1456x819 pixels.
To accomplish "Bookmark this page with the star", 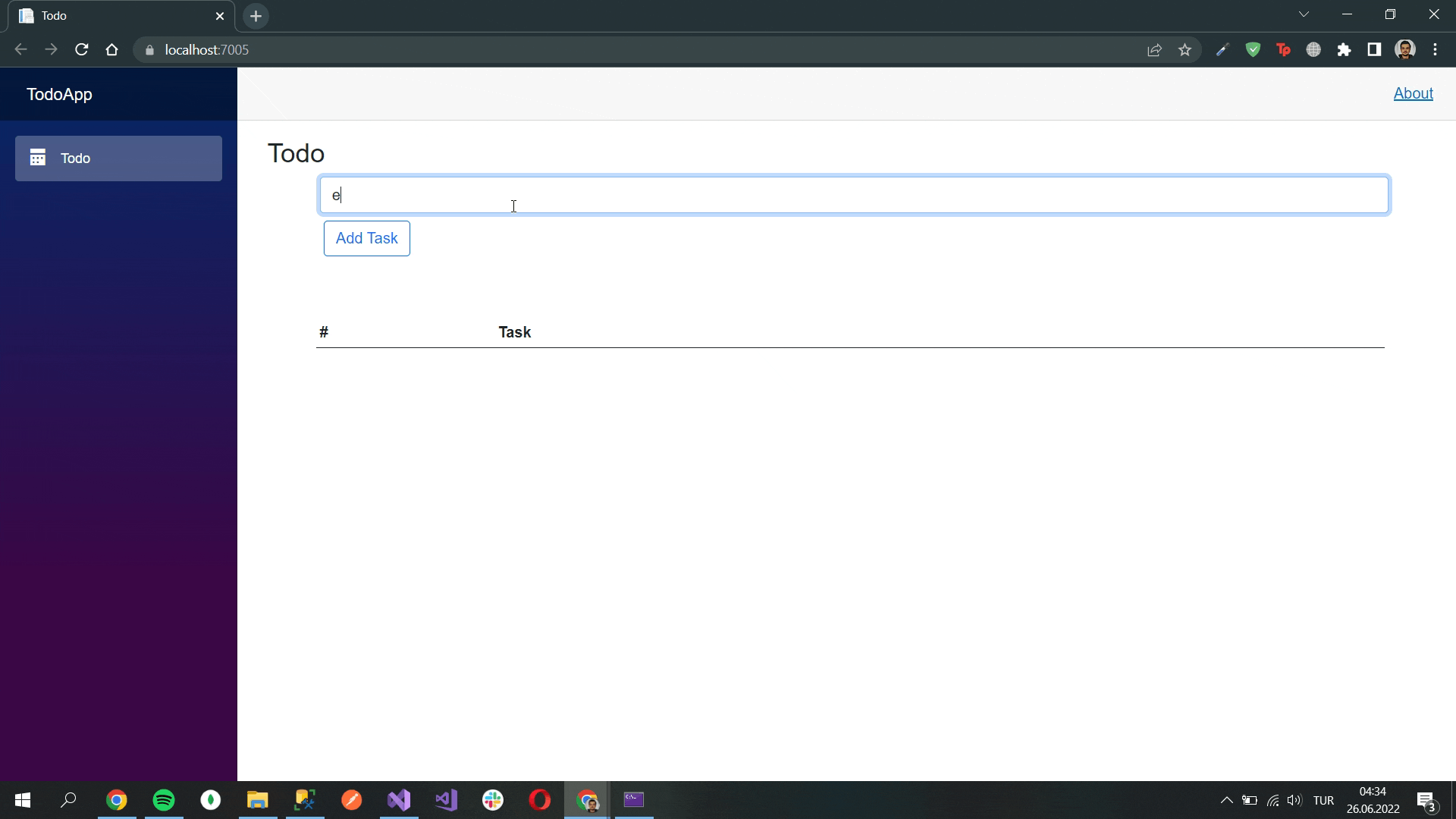I will pos(1185,49).
